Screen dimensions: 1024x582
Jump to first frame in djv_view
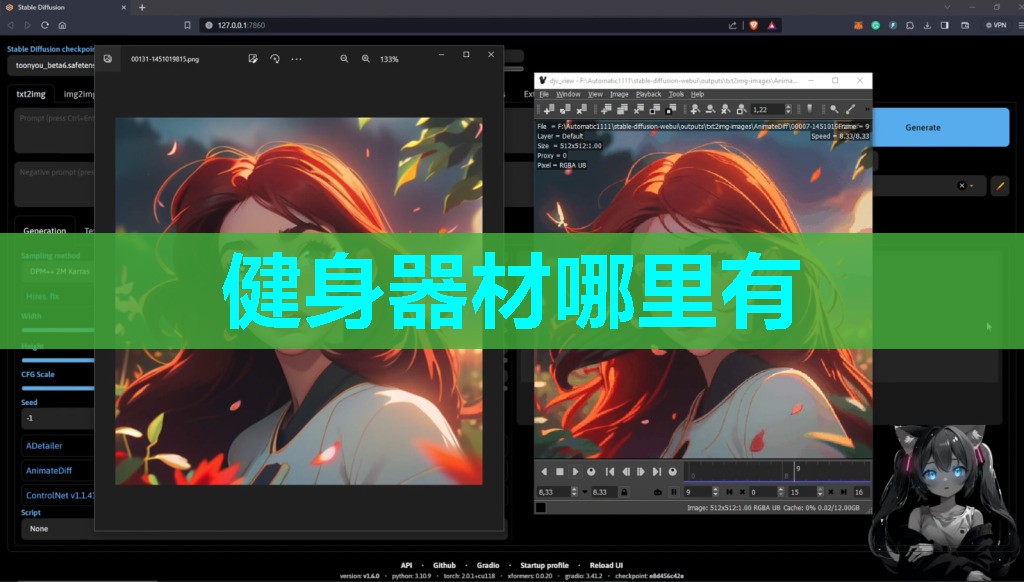[x=610, y=472]
